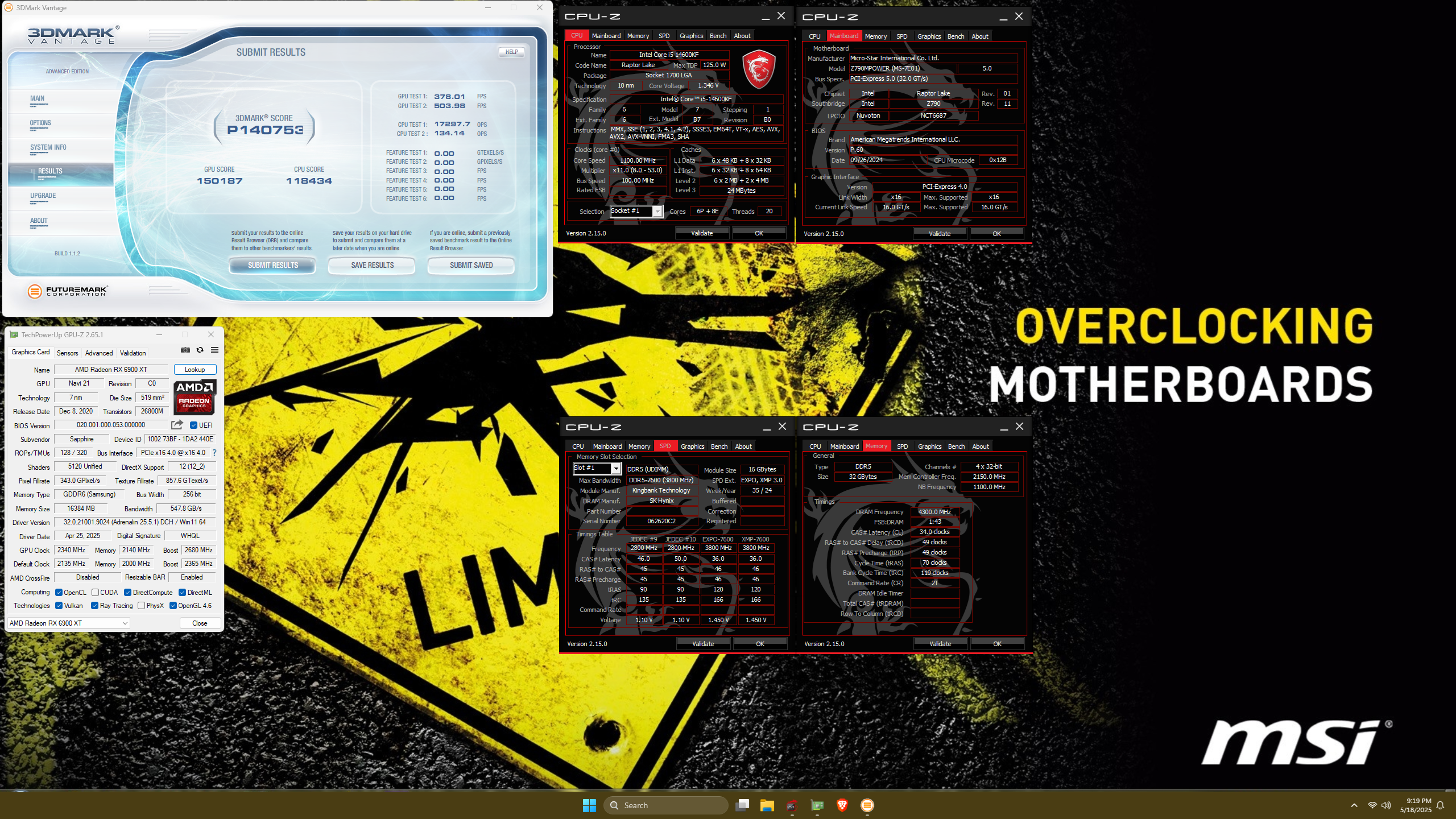Click the 3DMark Vantage logo

pyautogui.click(x=73, y=35)
